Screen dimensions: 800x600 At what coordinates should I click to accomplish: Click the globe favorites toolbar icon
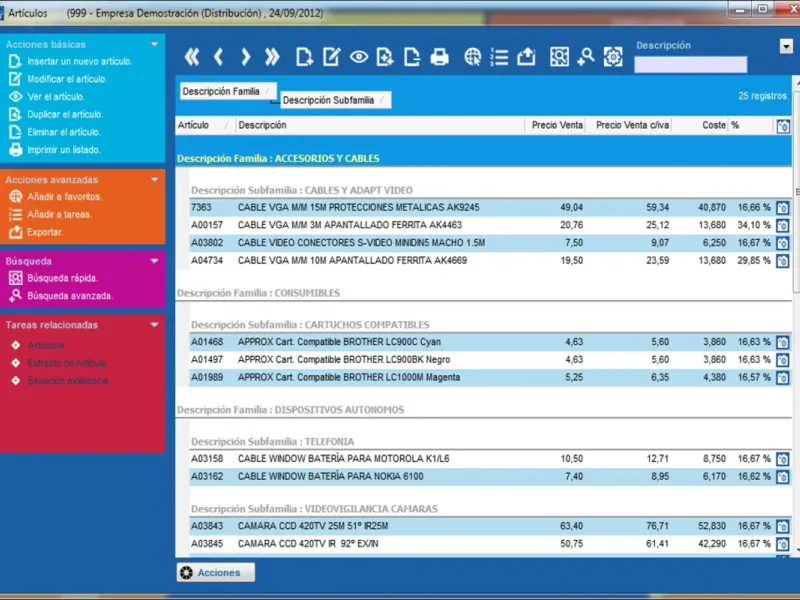coord(472,57)
